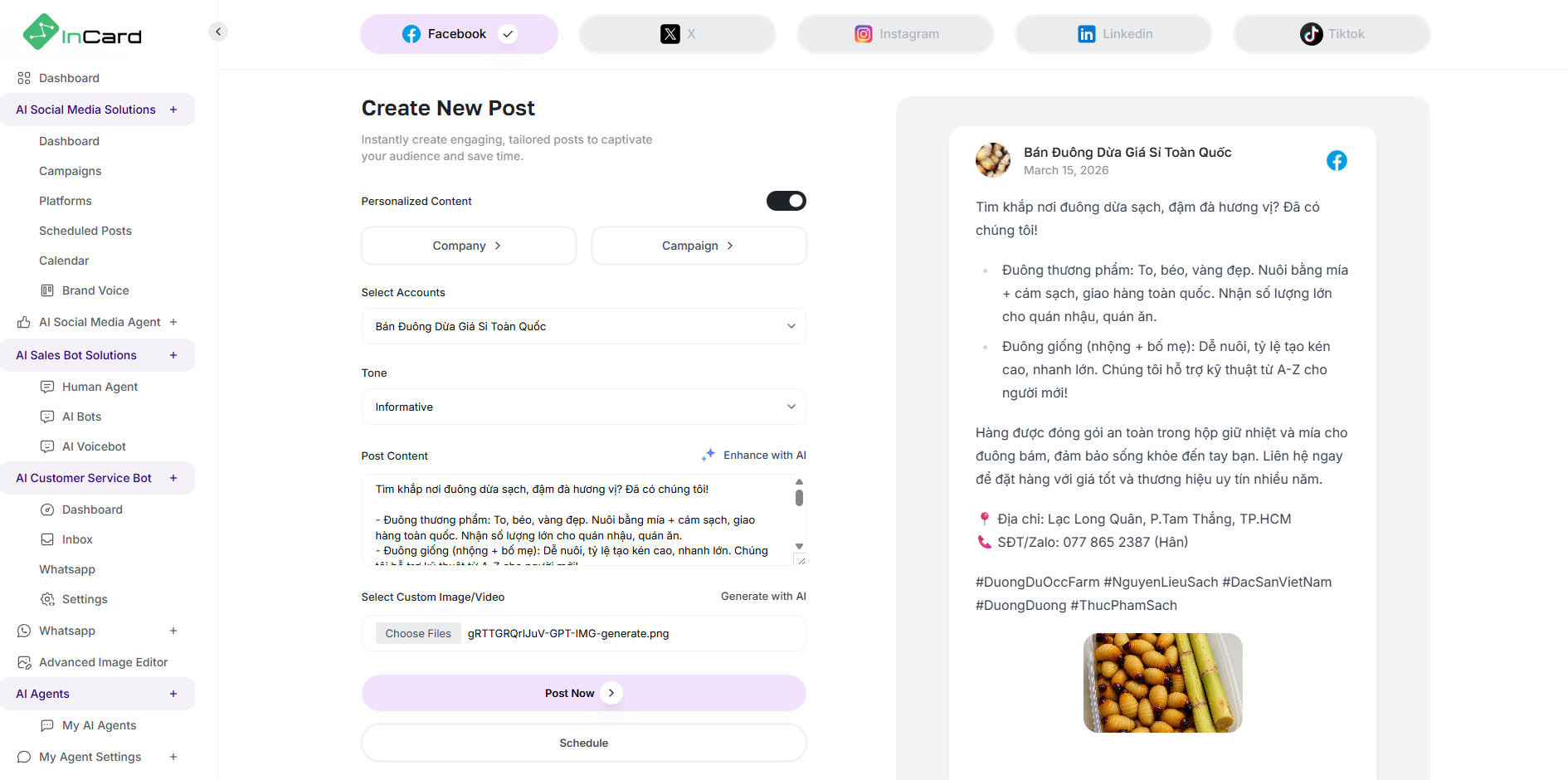Click the Choose Files upload field
Image resolution: width=1568 pixels, height=780 pixels.
pyautogui.click(x=417, y=633)
